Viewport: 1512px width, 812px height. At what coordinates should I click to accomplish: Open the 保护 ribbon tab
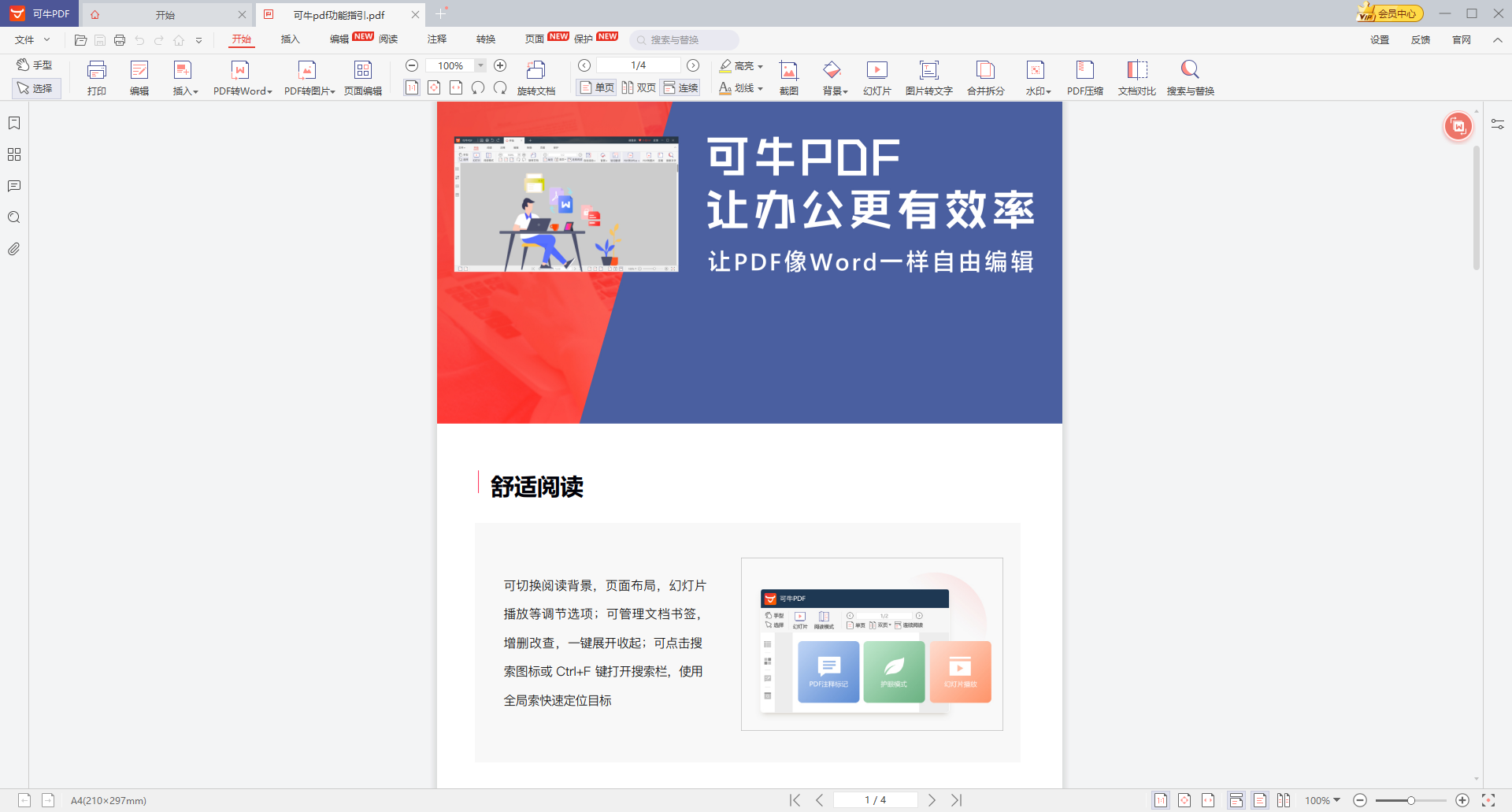click(580, 39)
